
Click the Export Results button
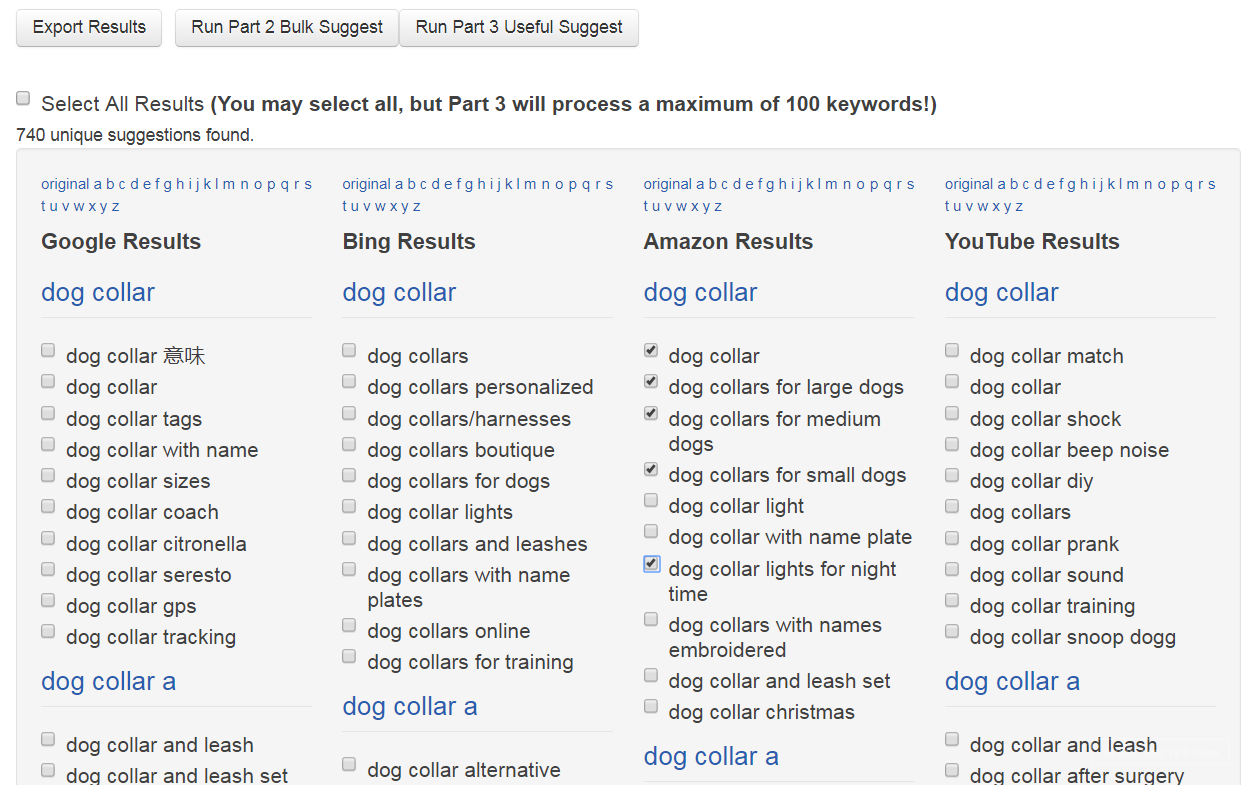click(x=89, y=28)
